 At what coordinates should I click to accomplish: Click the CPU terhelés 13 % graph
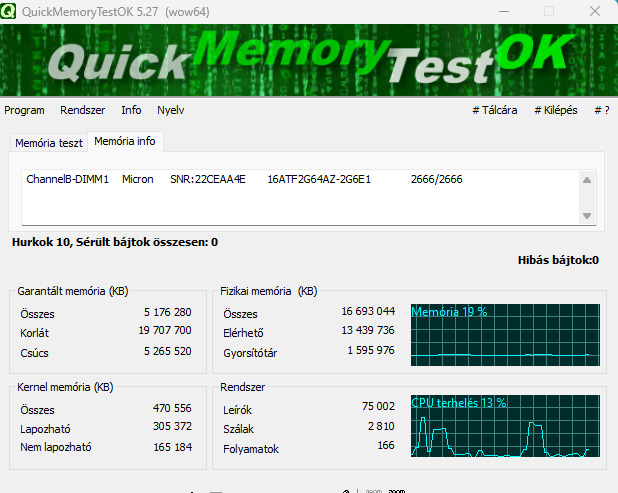click(505, 426)
